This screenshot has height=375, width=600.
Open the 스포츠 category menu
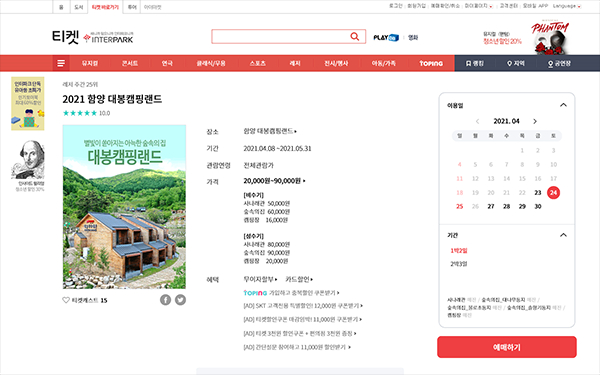258,63
